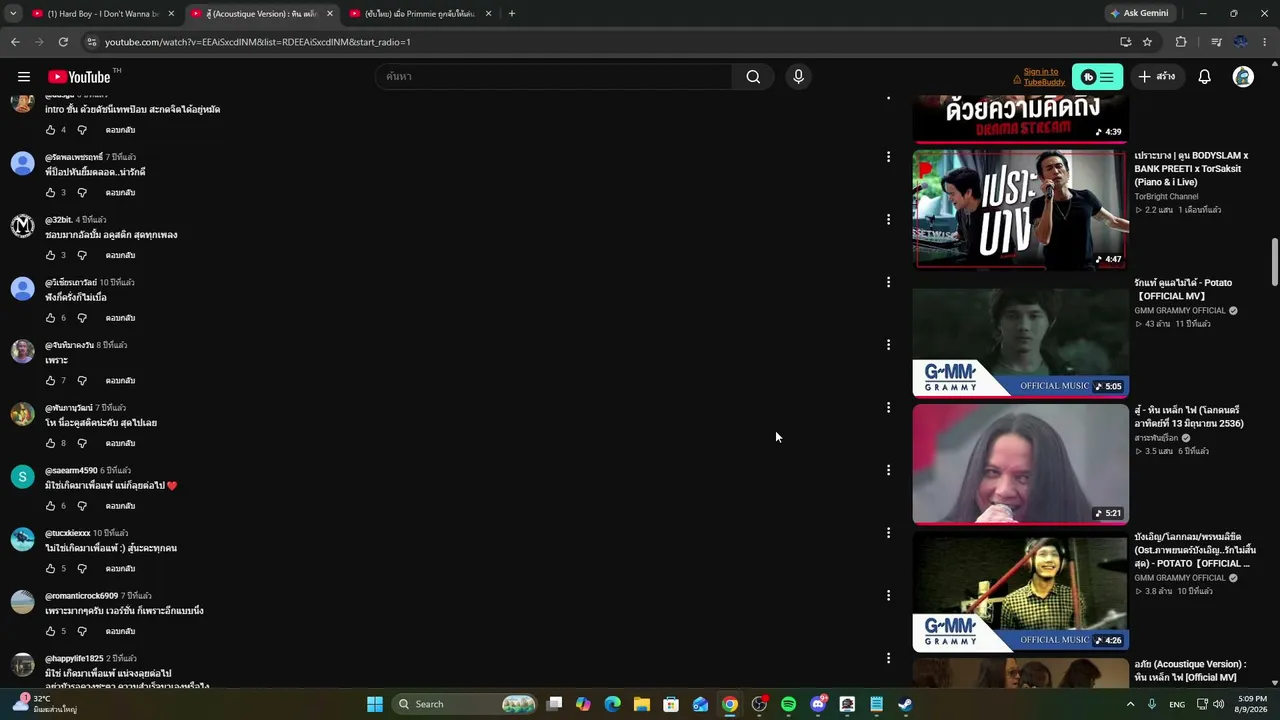1280x720 pixels.
Task: Open the YouTube guide hamburger menu
Action: click(24, 77)
